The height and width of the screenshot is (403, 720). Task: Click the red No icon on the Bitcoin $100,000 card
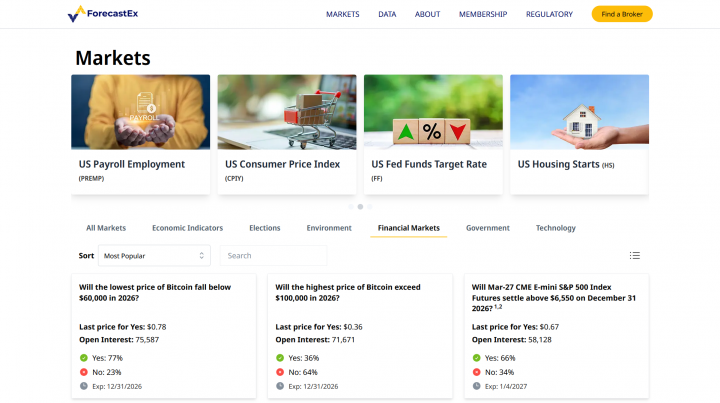tap(280, 372)
